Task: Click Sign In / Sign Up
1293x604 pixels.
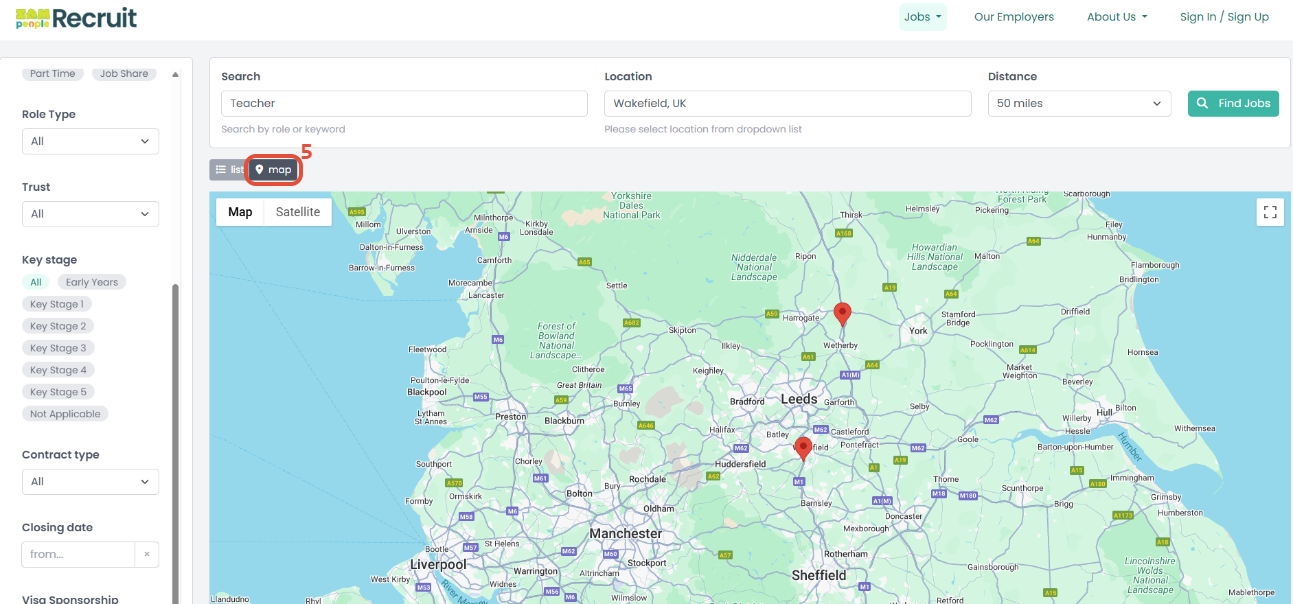Action: click(x=1224, y=17)
